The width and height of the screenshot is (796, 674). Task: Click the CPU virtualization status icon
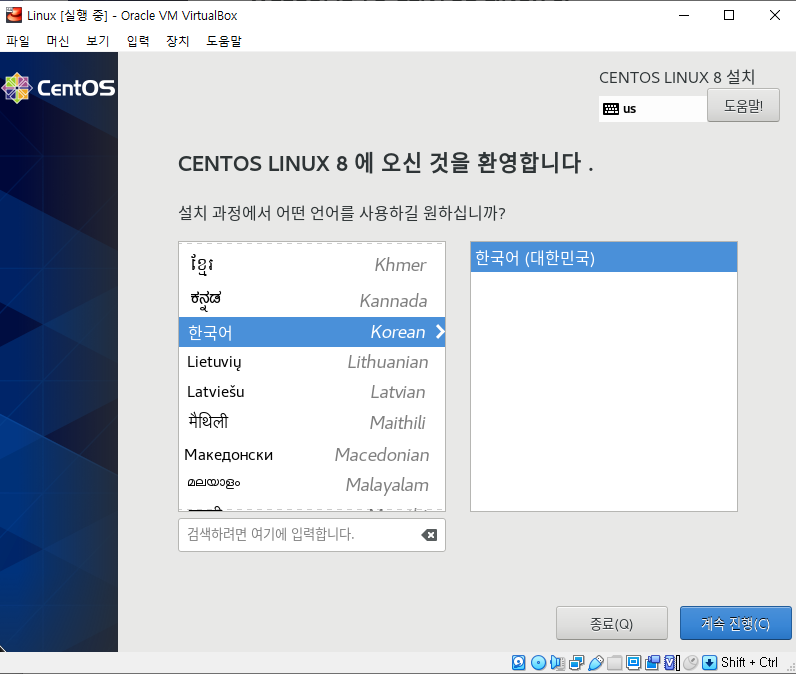point(672,662)
